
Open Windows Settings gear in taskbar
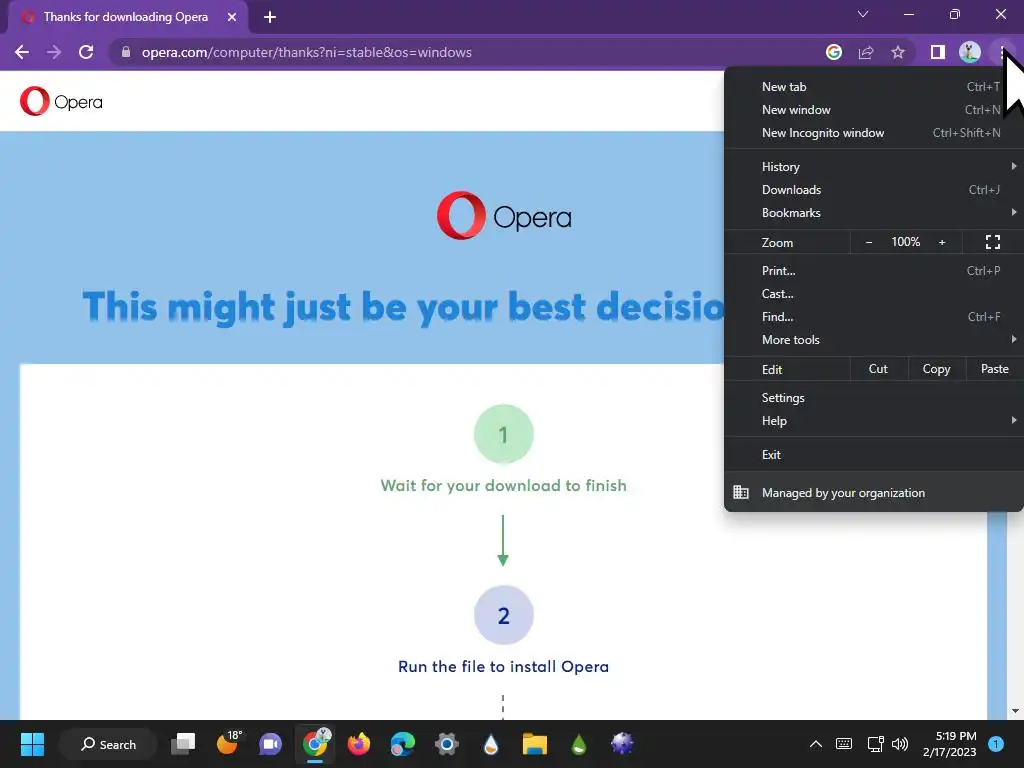tap(447, 744)
